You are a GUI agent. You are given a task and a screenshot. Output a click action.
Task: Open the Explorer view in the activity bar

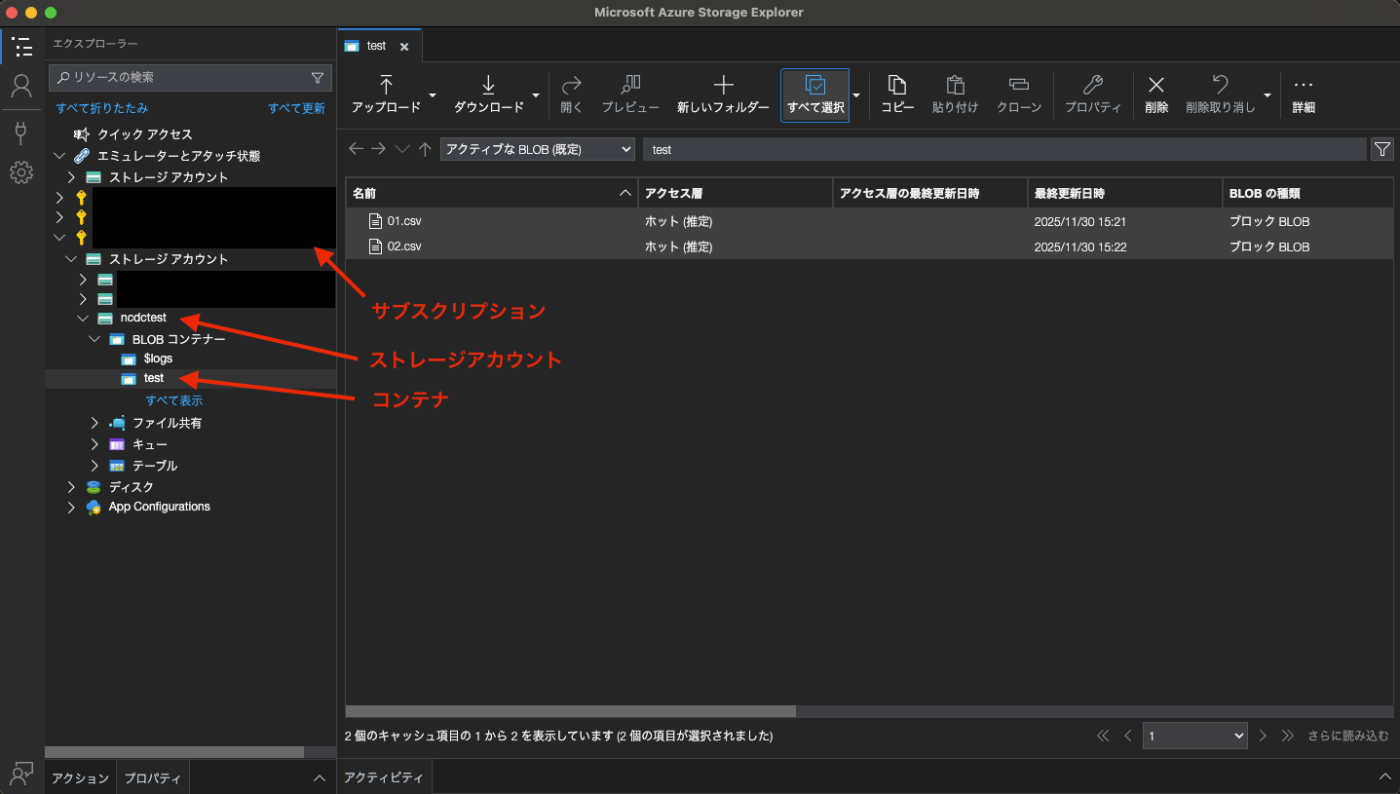21,46
